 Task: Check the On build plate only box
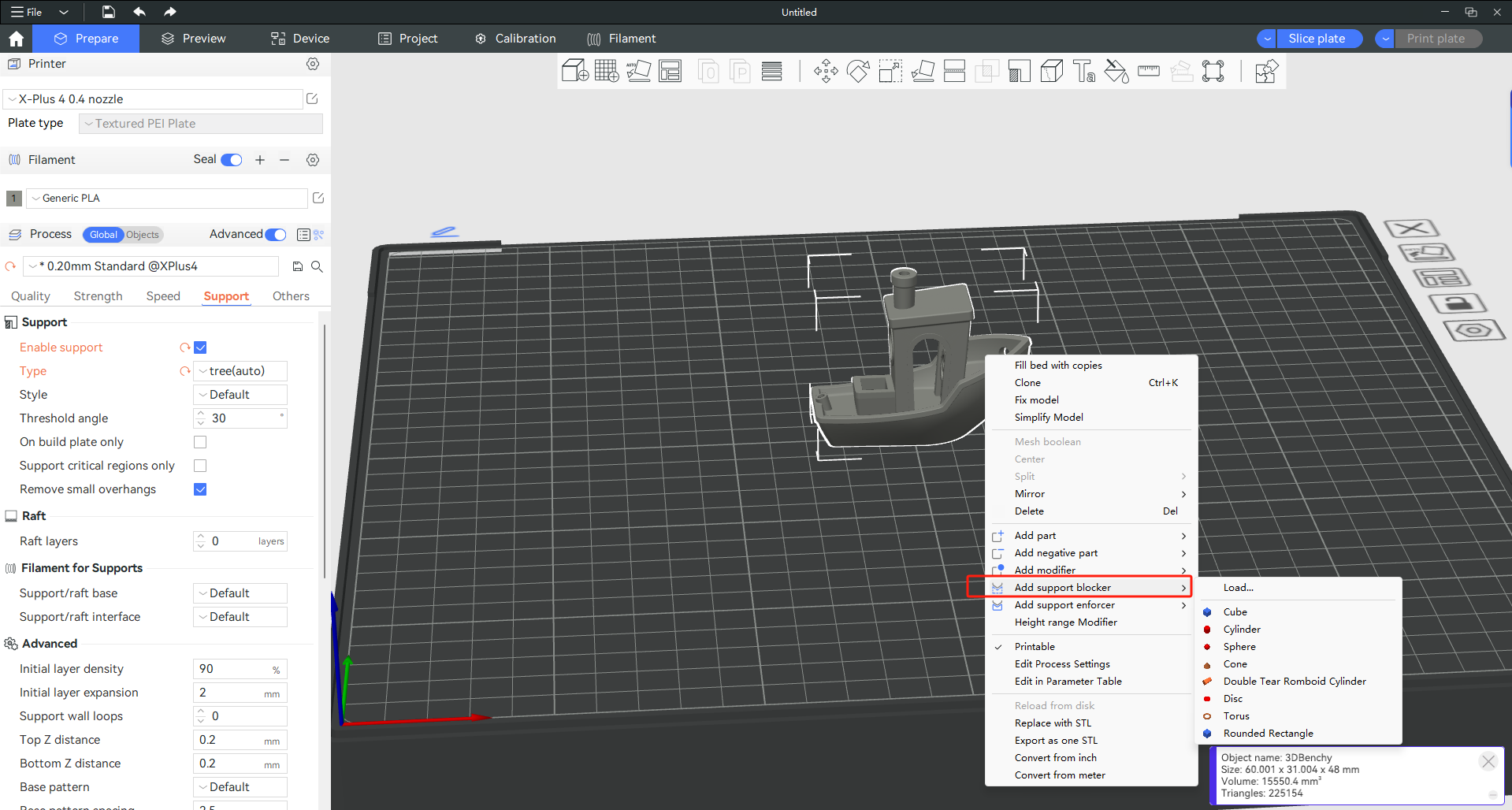[200, 442]
